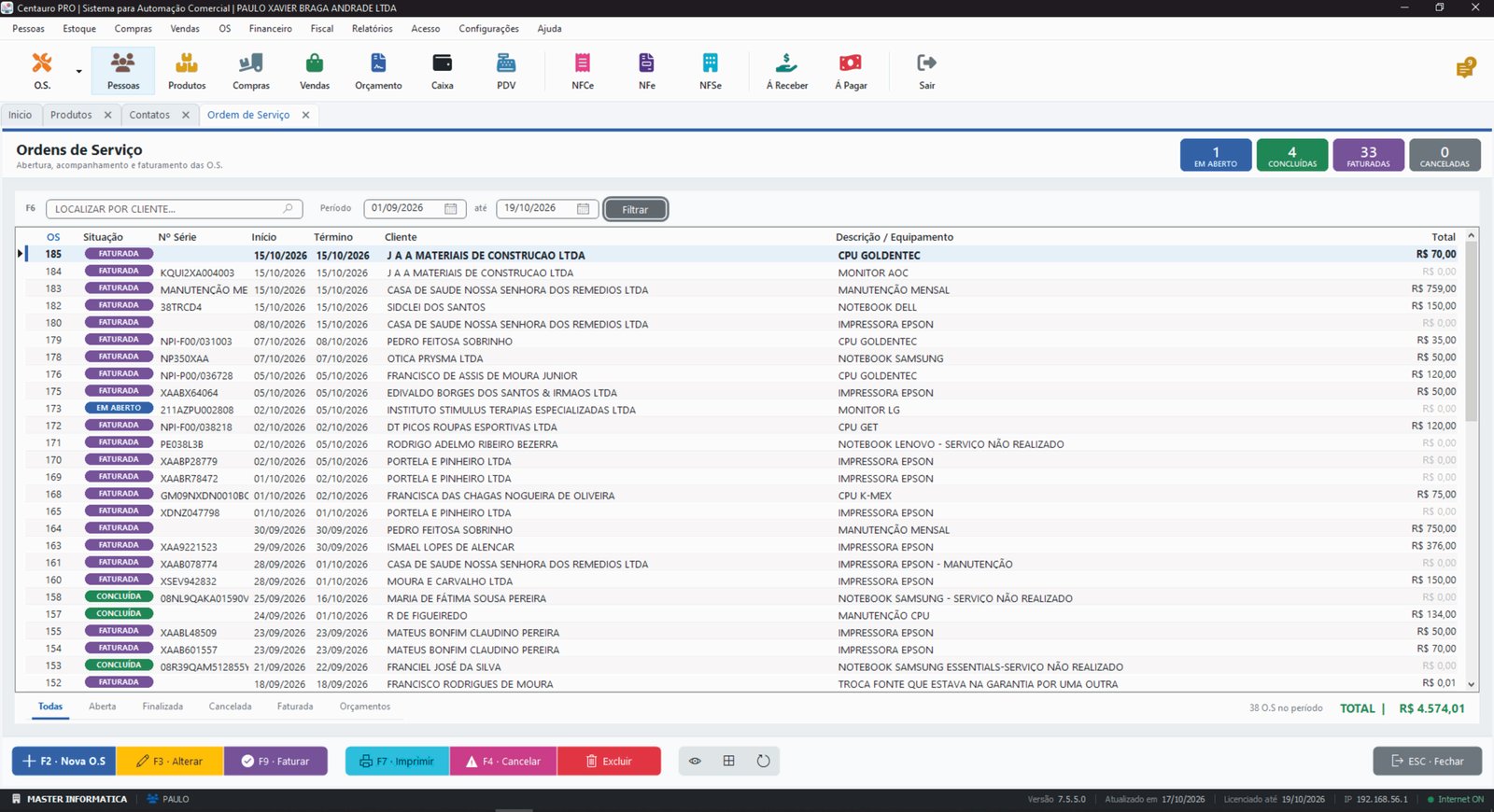Open the Caixa wallet icon

[x=443, y=63]
